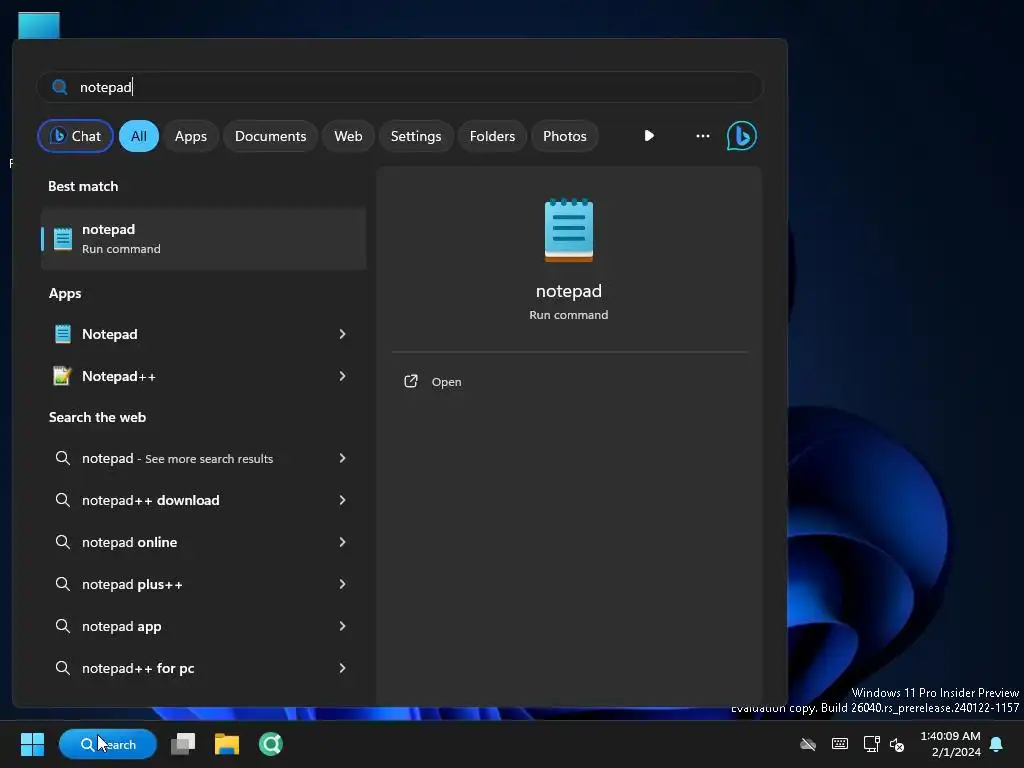This screenshot has height=768, width=1024.
Task: Click search icon beside 'See more search results'
Action: click(63, 458)
